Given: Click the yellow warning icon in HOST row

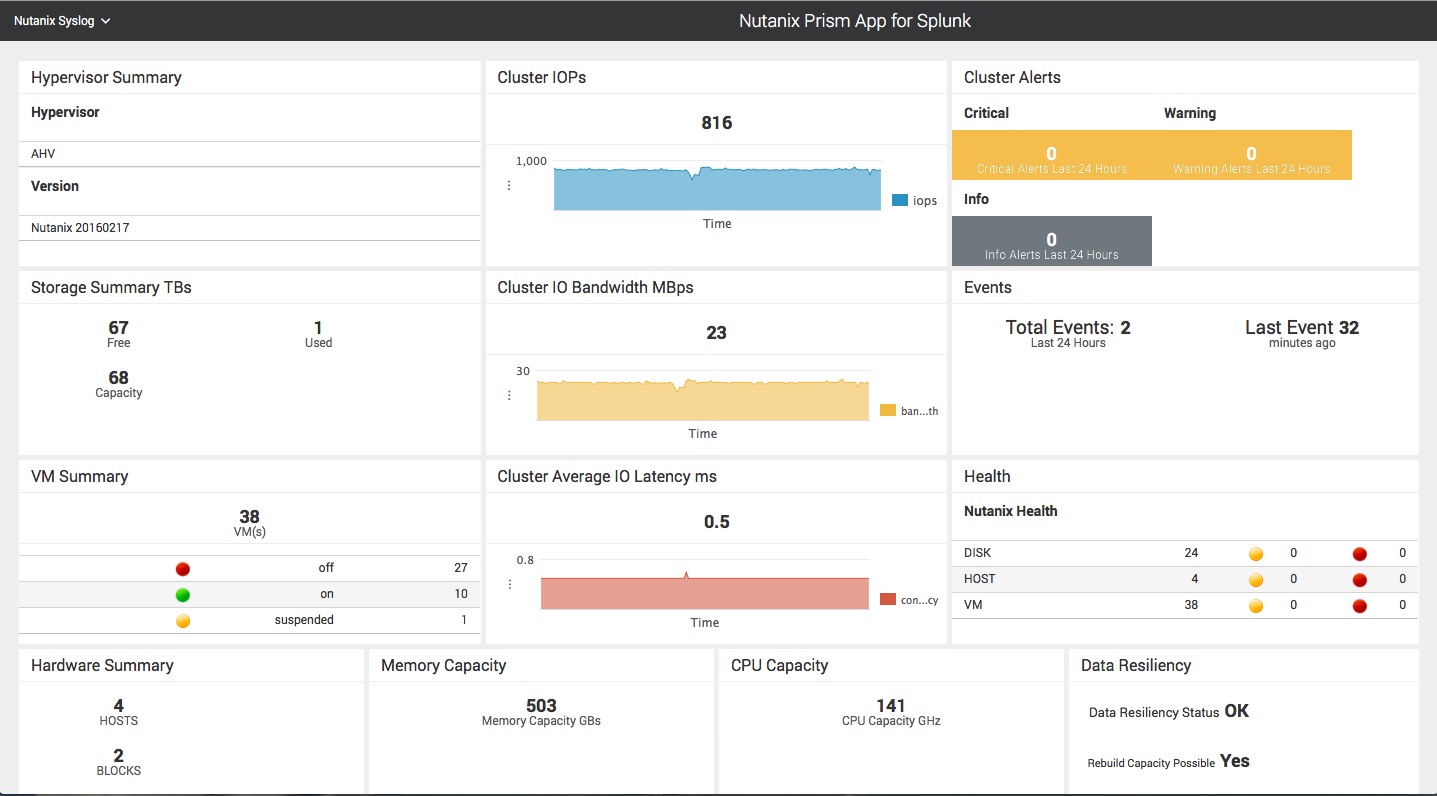Looking at the screenshot, I should [1256, 580].
